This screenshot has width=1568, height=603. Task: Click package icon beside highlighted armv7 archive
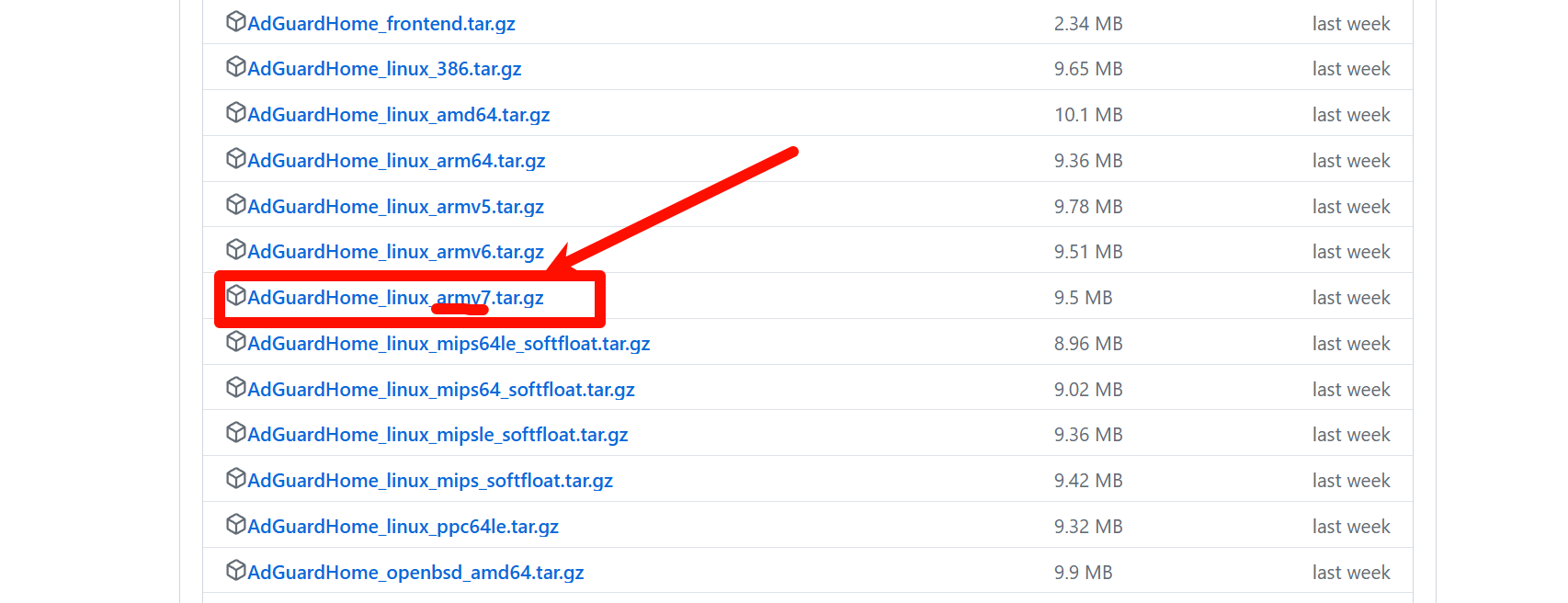coord(236,295)
